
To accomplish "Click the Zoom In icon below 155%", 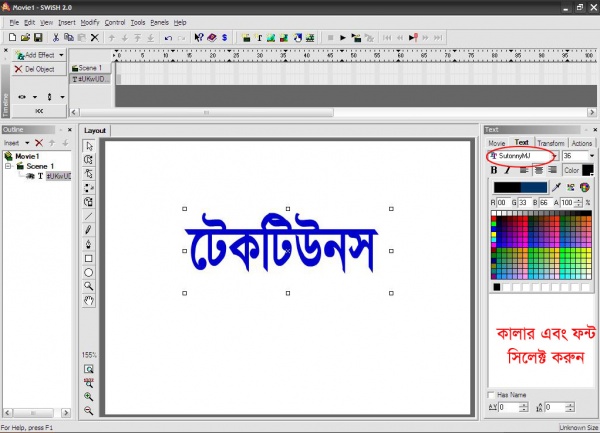I will [x=88, y=397].
